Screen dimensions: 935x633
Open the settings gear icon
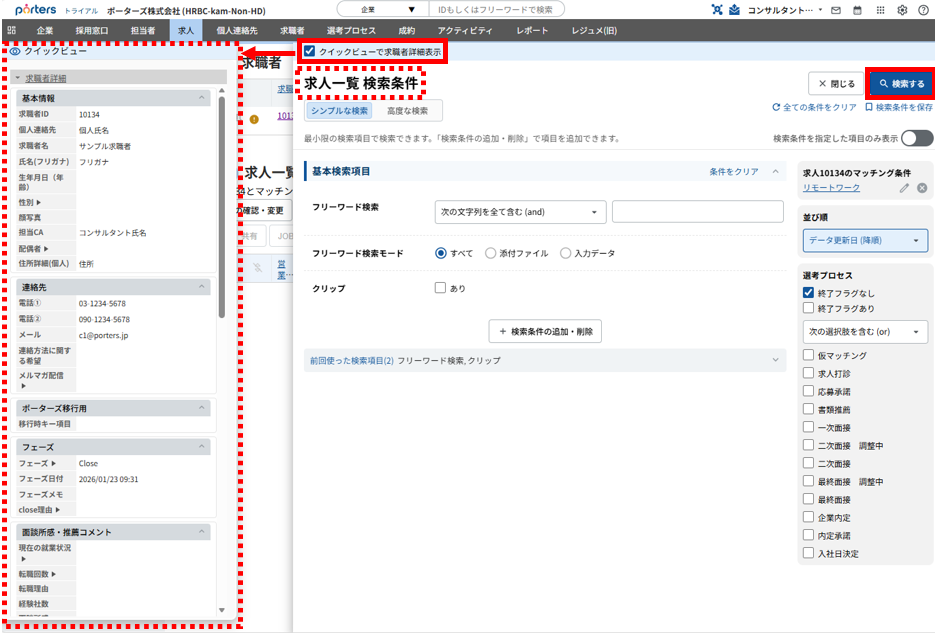tap(902, 10)
